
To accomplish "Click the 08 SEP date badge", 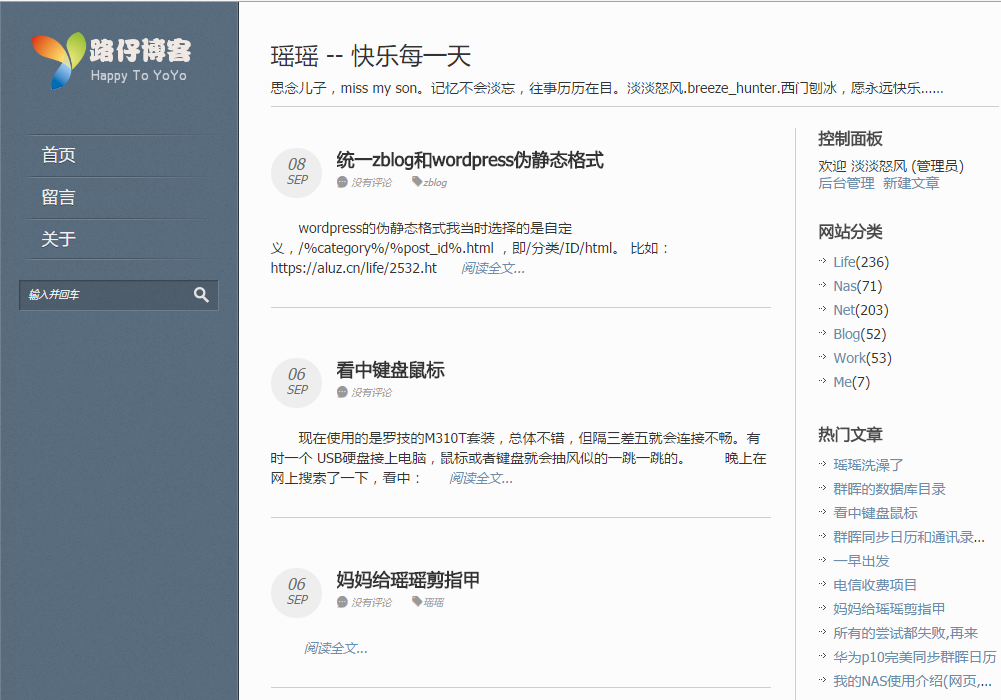I will pos(296,172).
